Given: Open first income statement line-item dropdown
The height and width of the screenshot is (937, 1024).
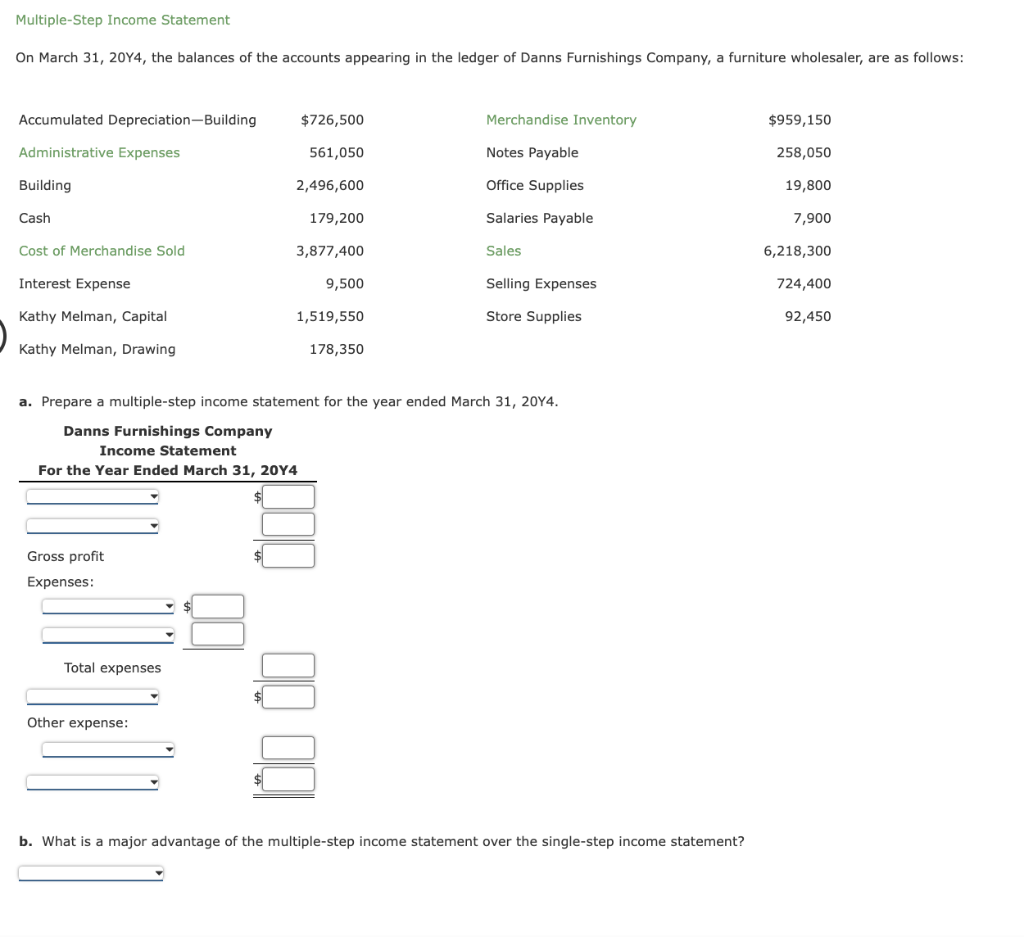Looking at the screenshot, I should click(x=93, y=497).
